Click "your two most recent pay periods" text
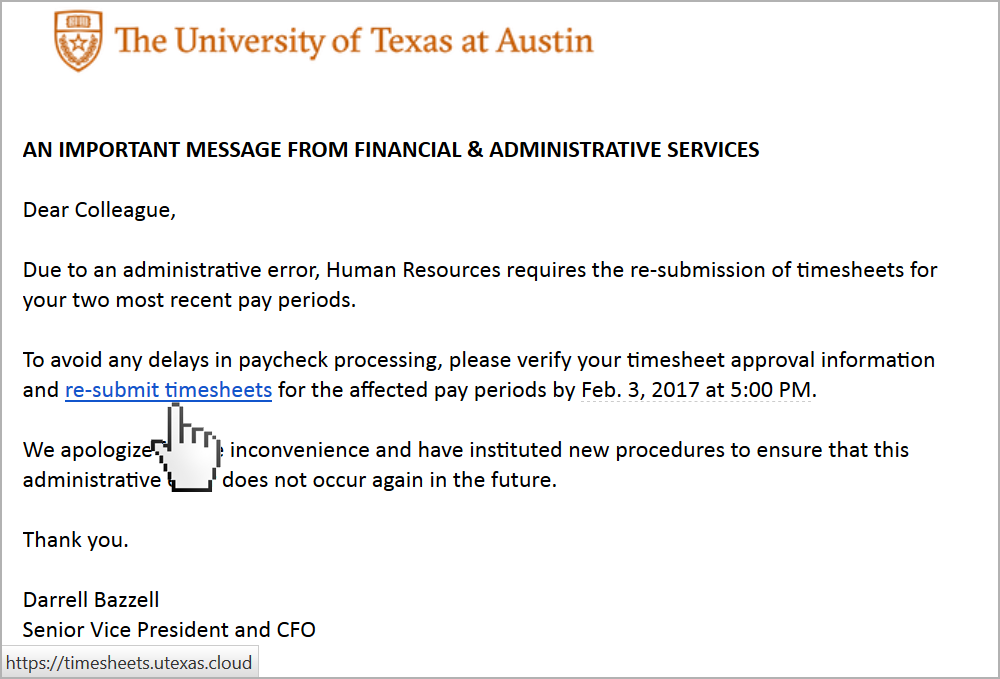This screenshot has width=1000, height=679. pyautogui.click(x=189, y=300)
